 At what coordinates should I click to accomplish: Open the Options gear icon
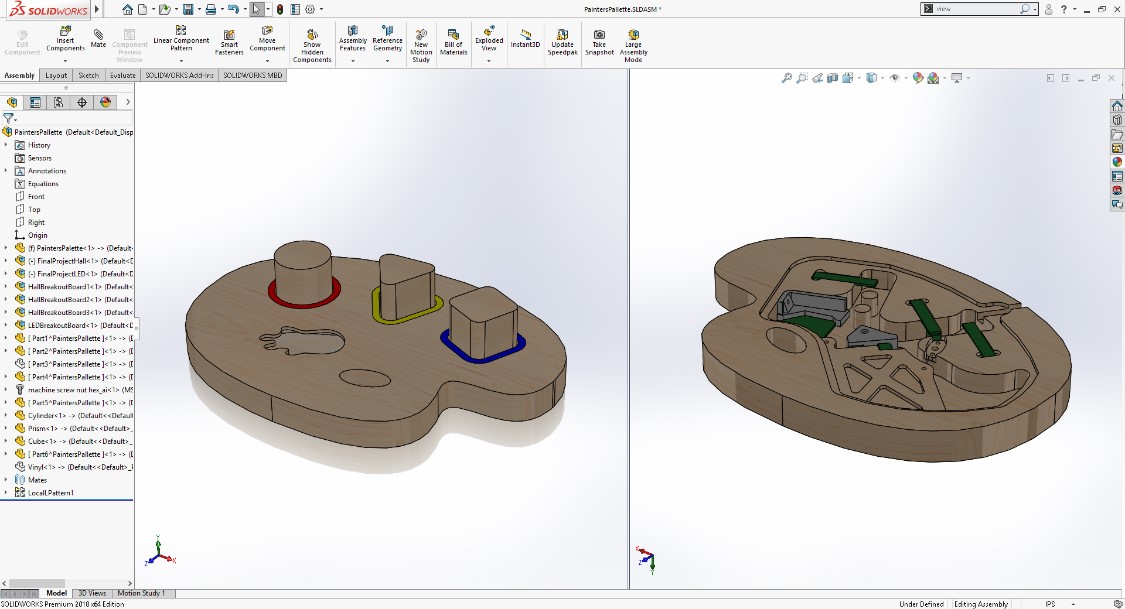click(x=310, y=9)
